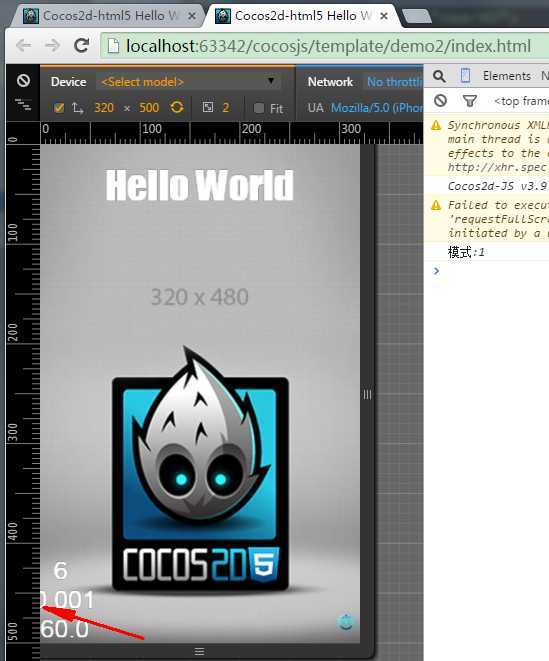
Task: Click the 60.0 FPS counter text
Action: click(65, 629)
